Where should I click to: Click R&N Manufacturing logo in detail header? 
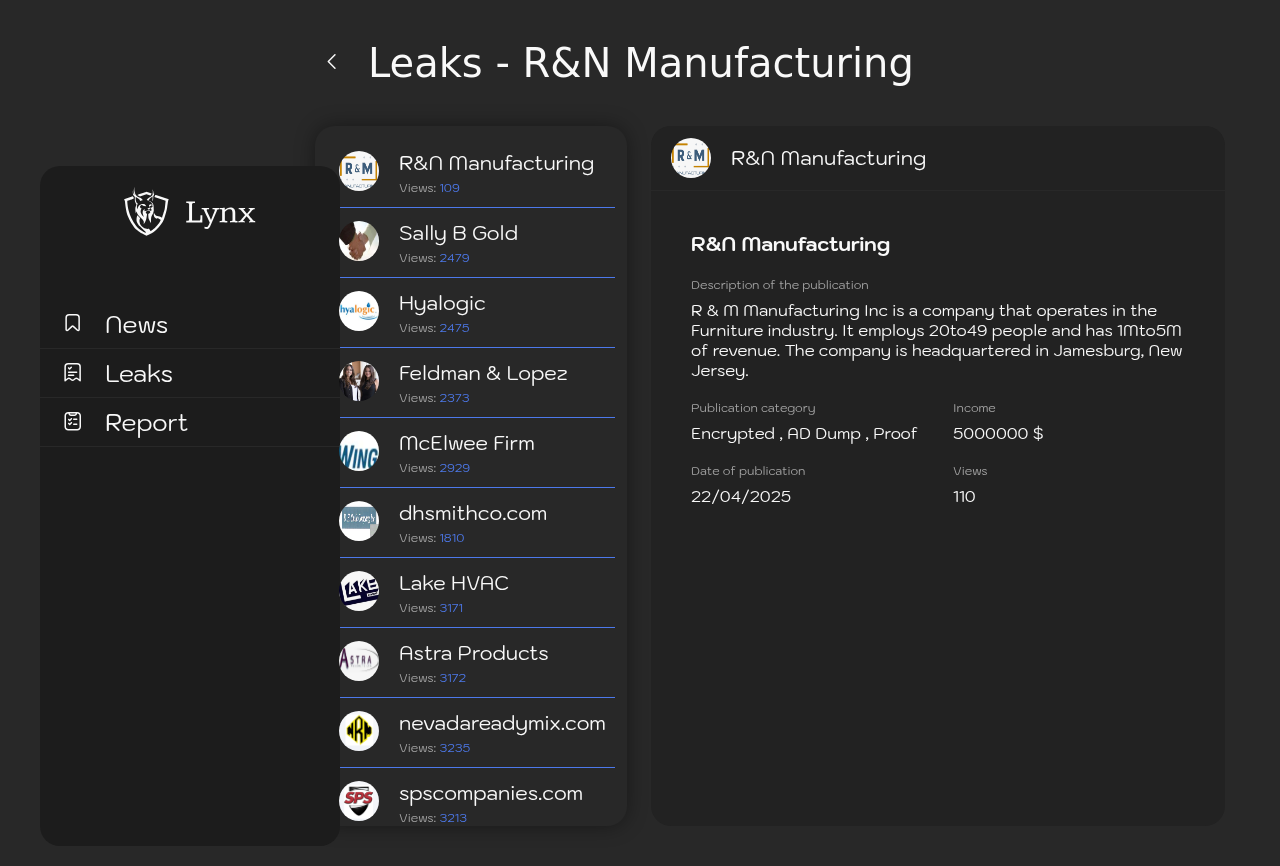pyautogui.click(x=691, y=158)
